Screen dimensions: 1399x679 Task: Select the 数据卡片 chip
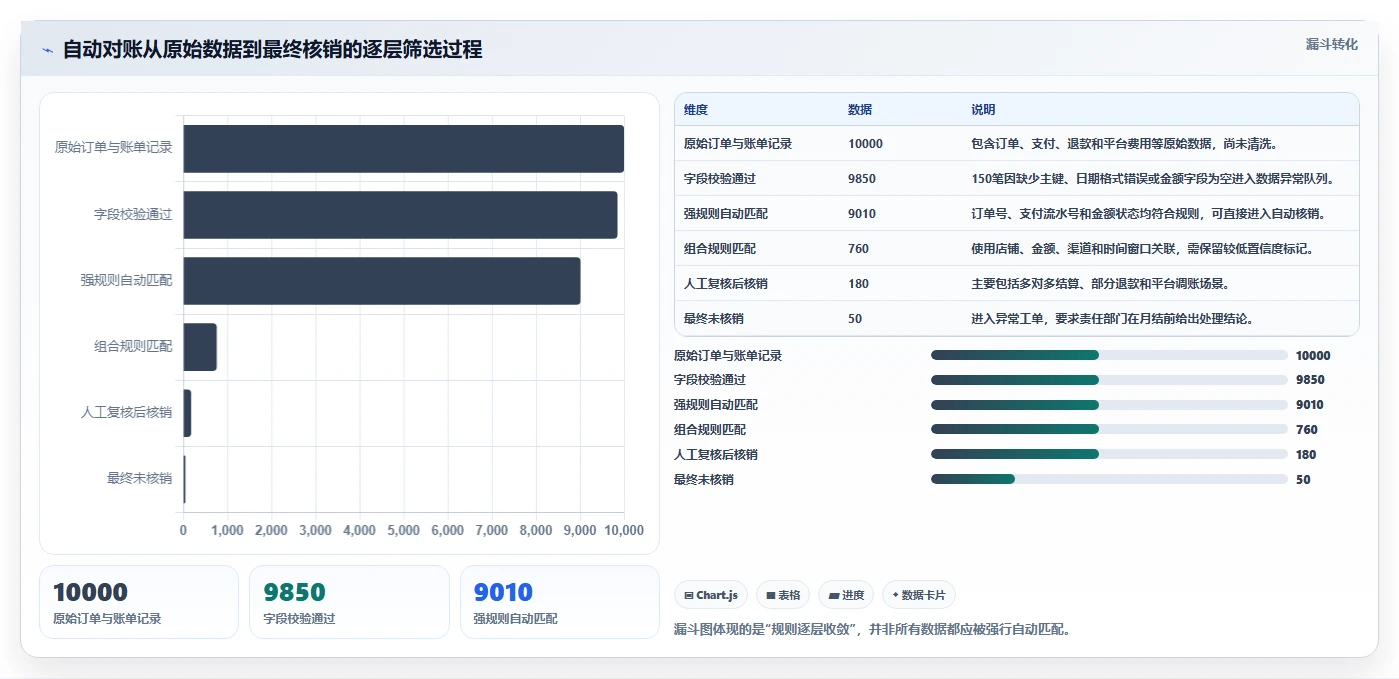pos(919,595)
